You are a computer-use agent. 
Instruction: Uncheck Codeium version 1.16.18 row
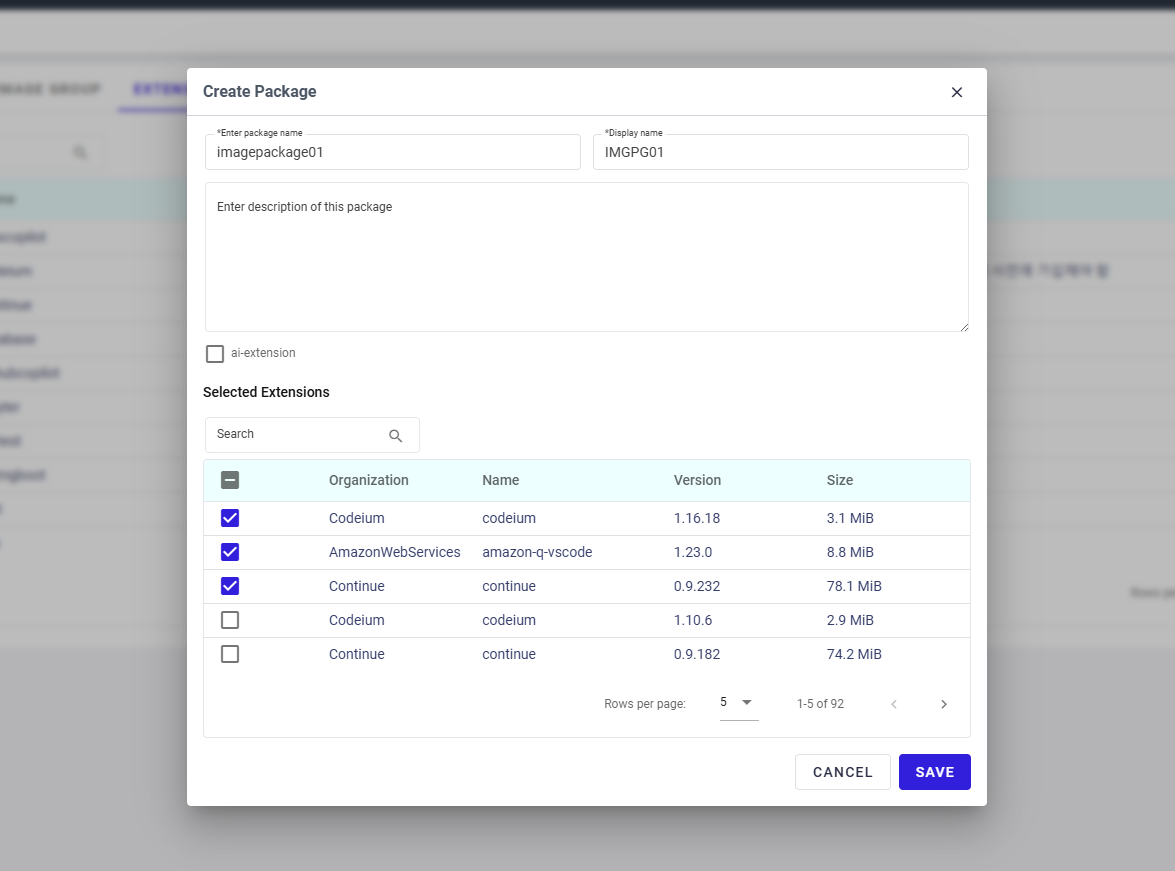(230, 518)
